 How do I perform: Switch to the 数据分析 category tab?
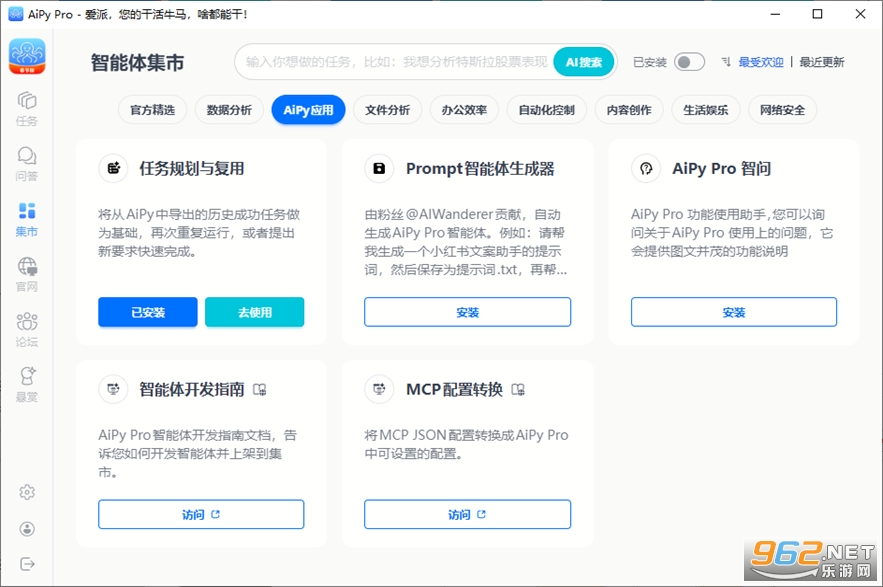(229, 110)
